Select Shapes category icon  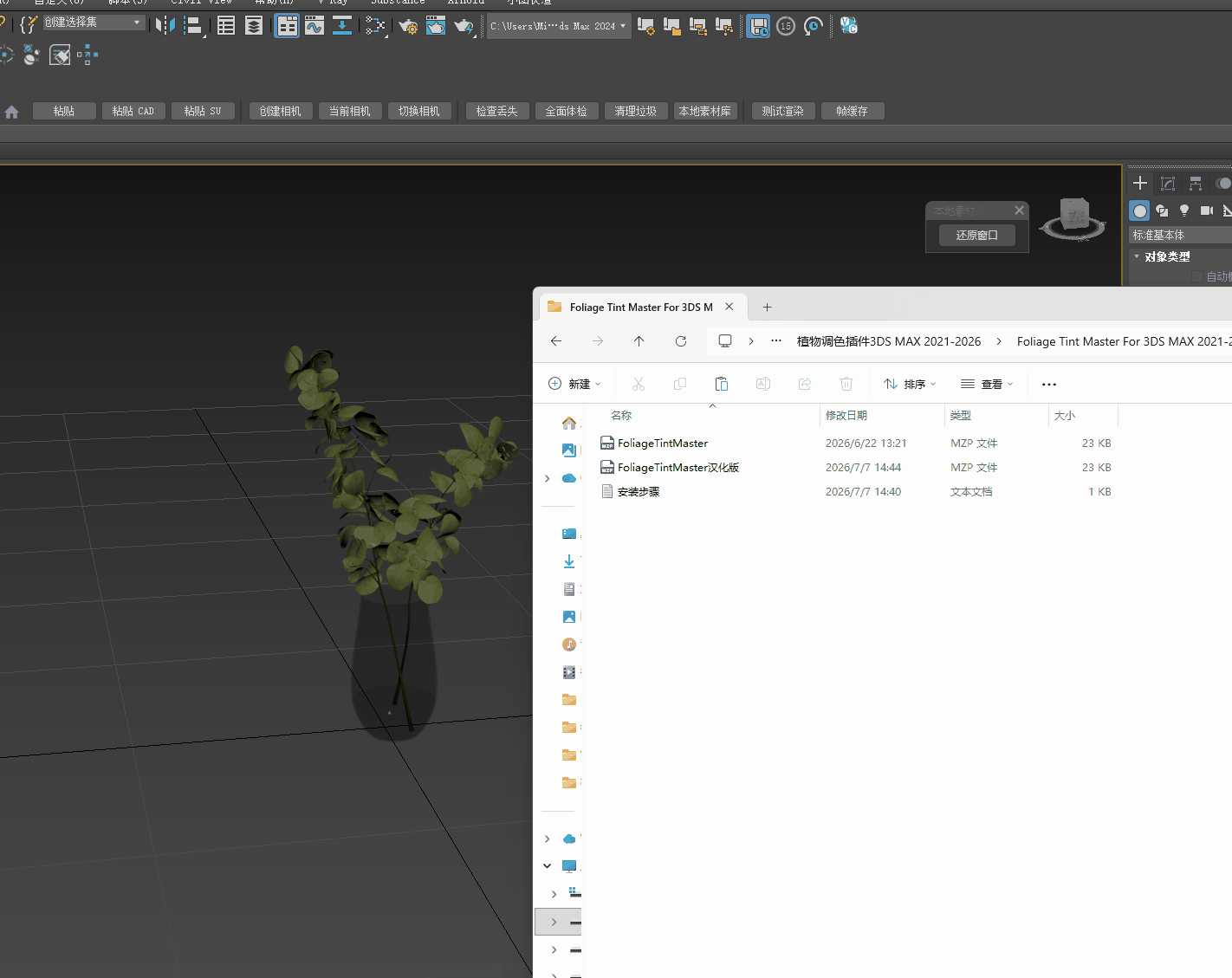(1162, 210)
